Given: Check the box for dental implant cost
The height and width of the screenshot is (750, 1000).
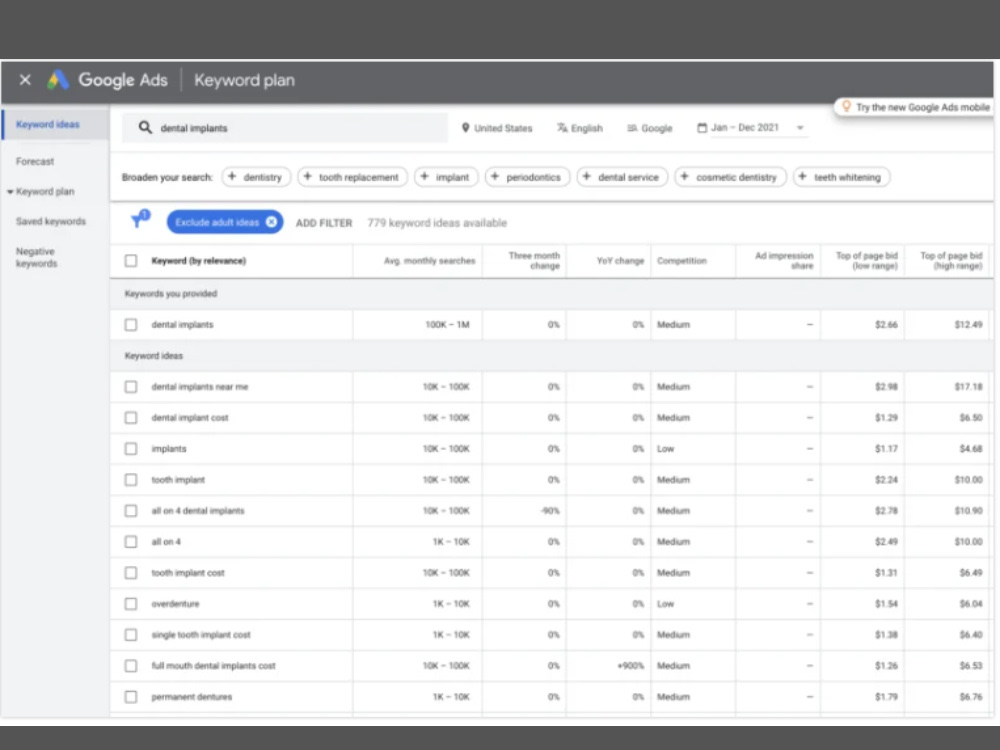Looking at the screenshot, I should (131, 418).
